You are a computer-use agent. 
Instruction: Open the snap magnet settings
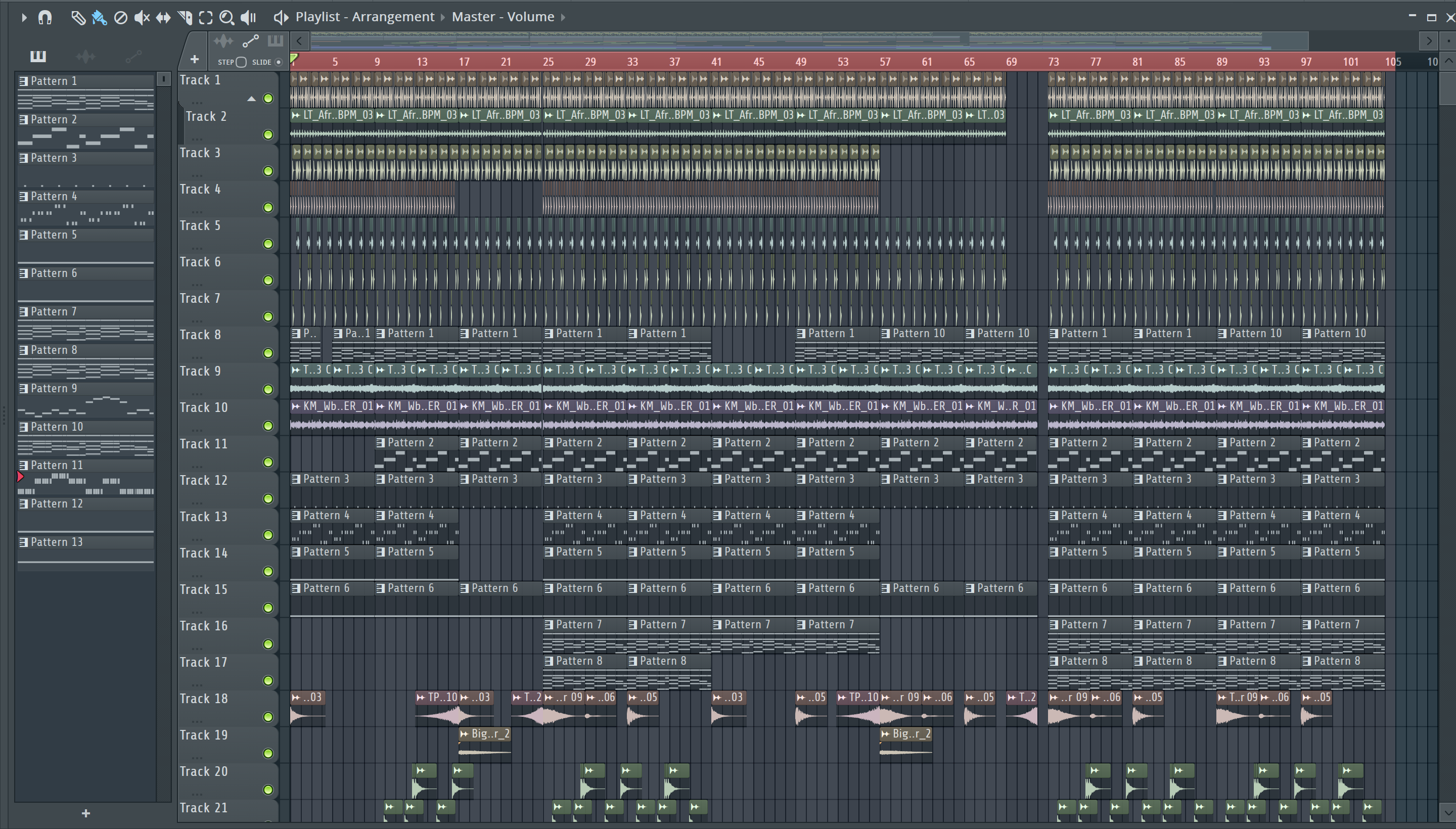point(45,18)
